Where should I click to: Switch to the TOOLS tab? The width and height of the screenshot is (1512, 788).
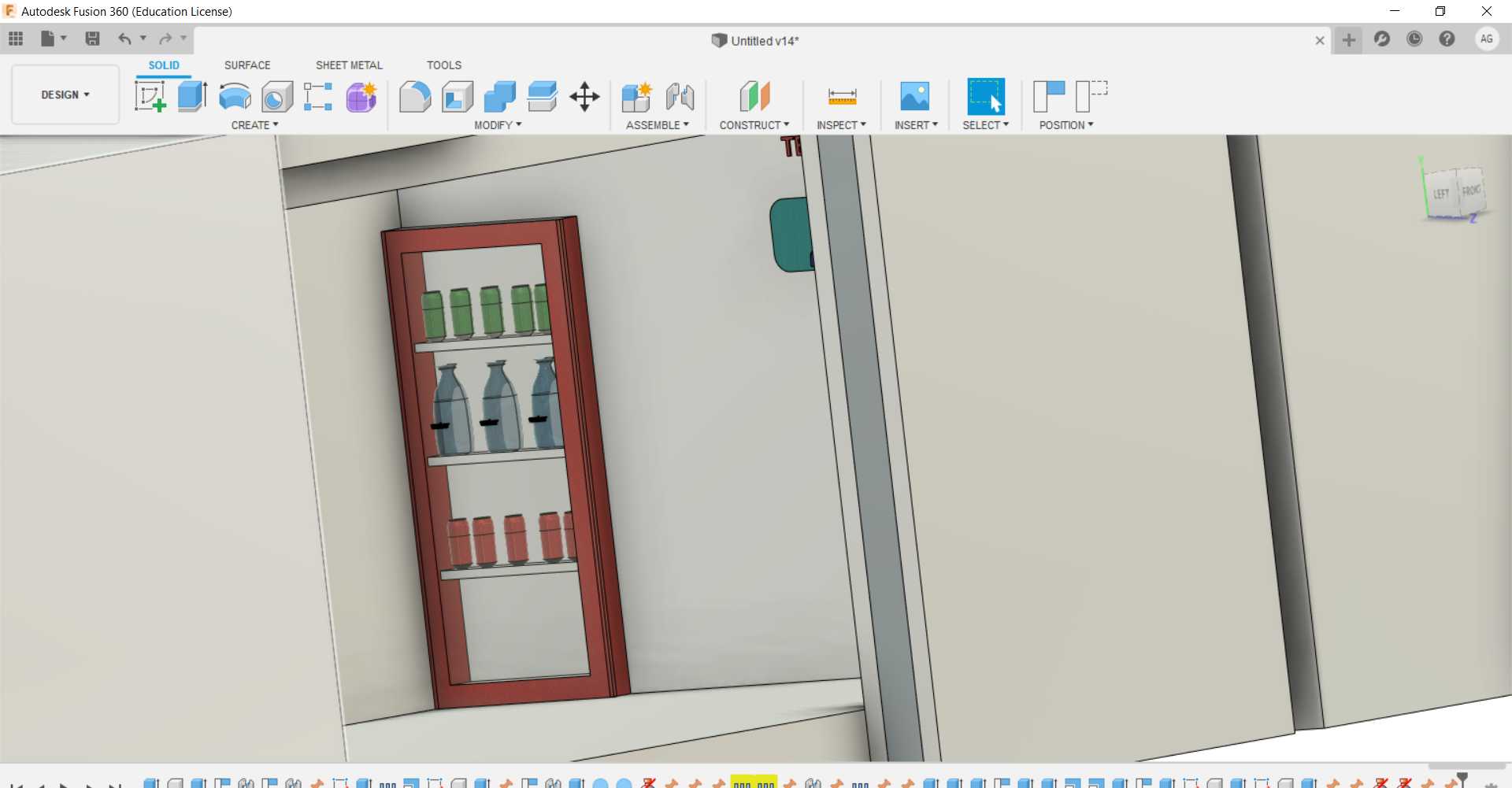click(444, 65)
